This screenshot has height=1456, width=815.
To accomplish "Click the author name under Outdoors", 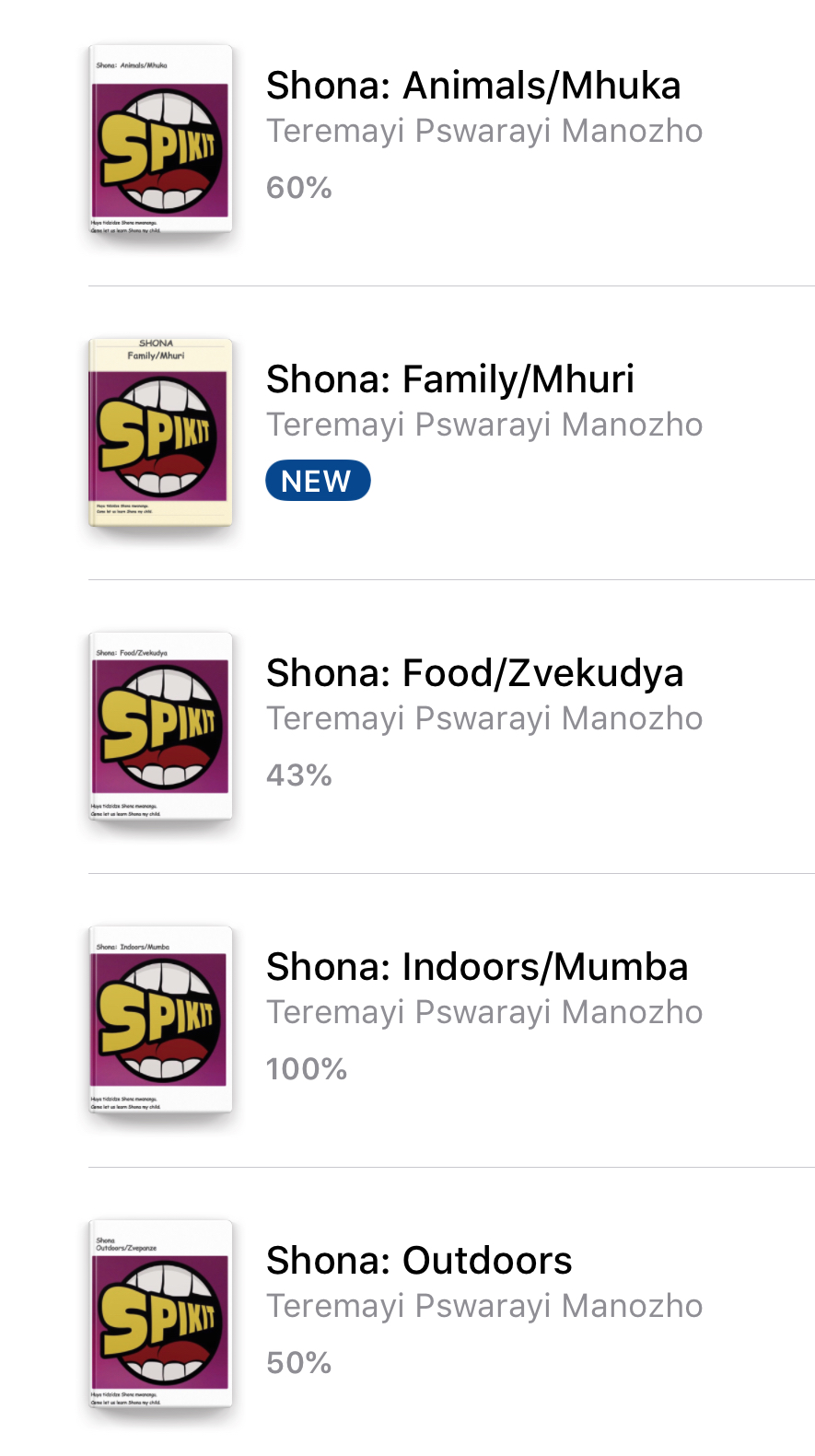I will tap(484, 1307).
